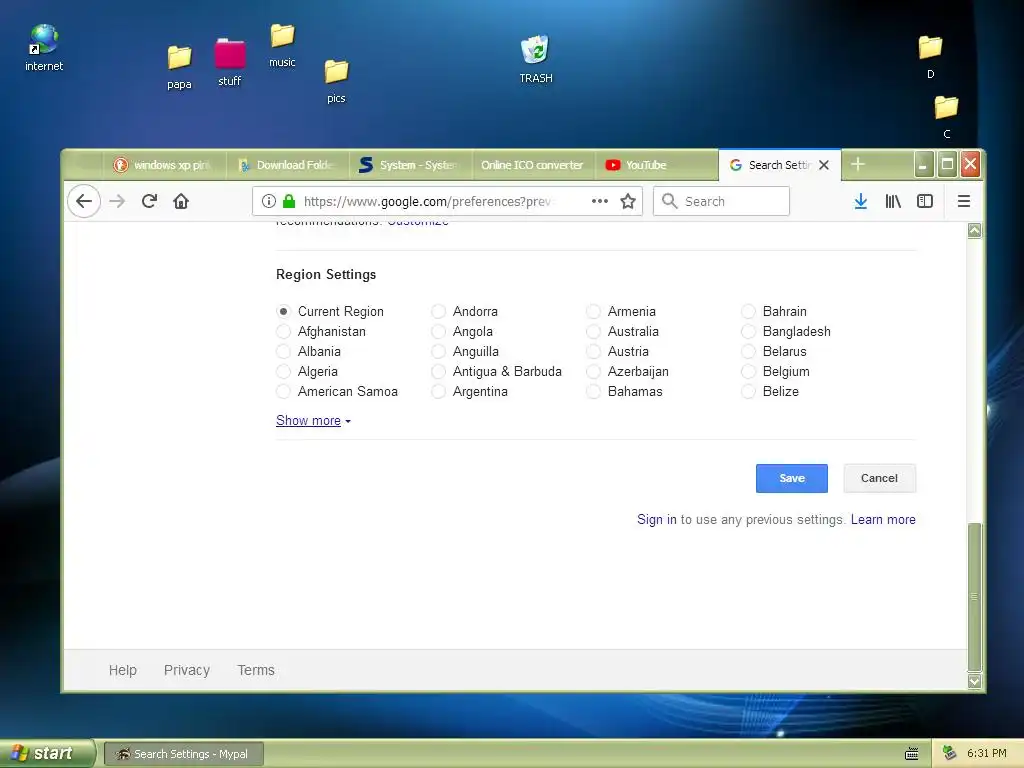Open the home page icon

[181, 201]
